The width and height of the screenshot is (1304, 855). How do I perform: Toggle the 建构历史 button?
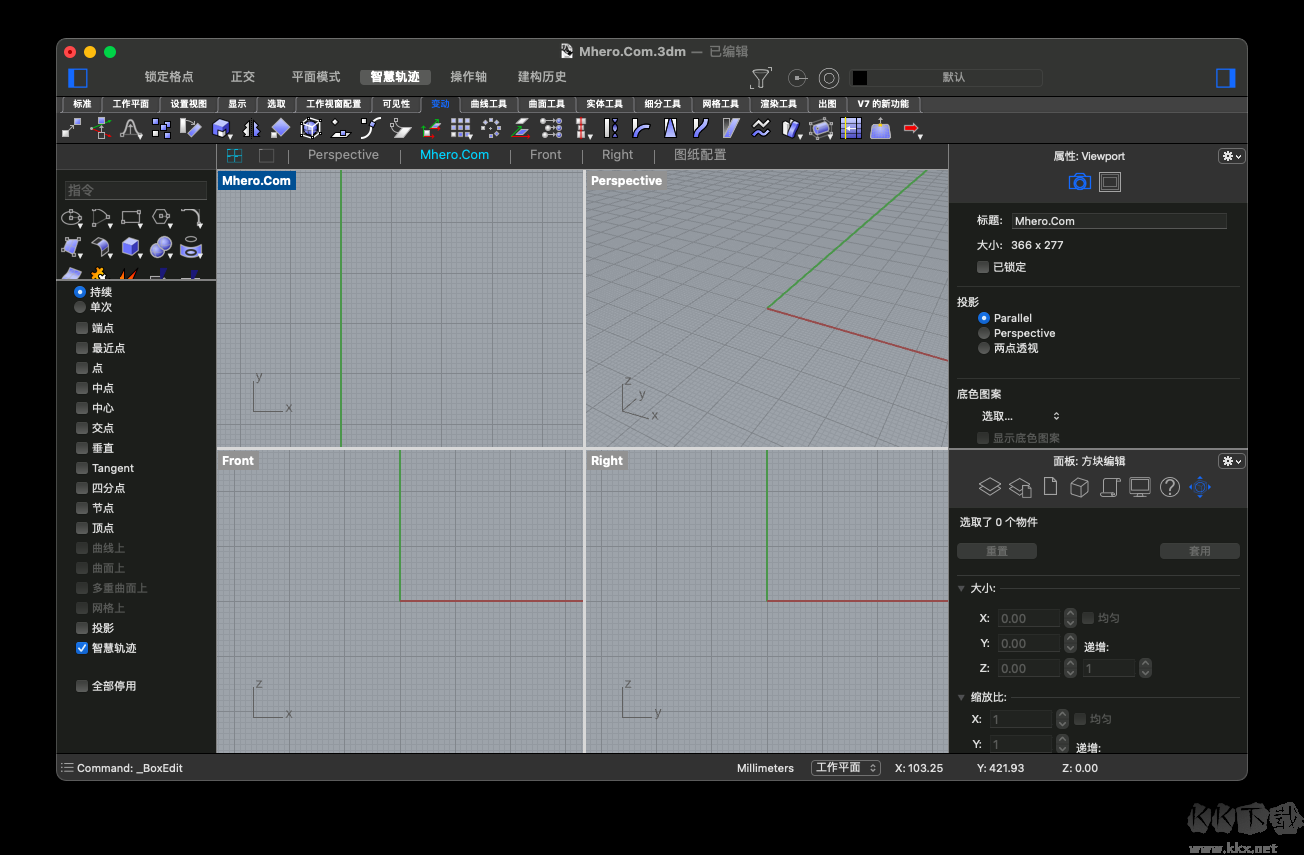click(x=542, y=77)
